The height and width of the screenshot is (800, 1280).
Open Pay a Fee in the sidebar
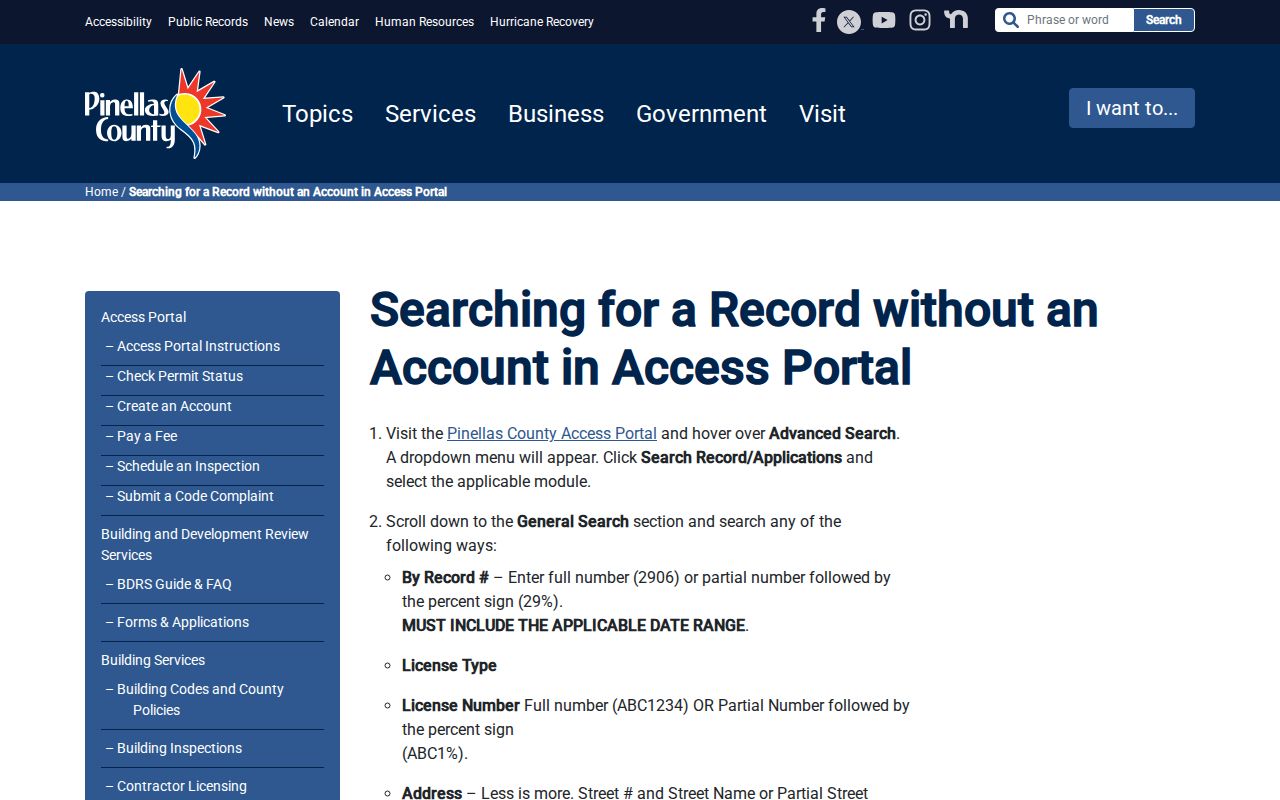pyautogui.click(x=147, y=436)
